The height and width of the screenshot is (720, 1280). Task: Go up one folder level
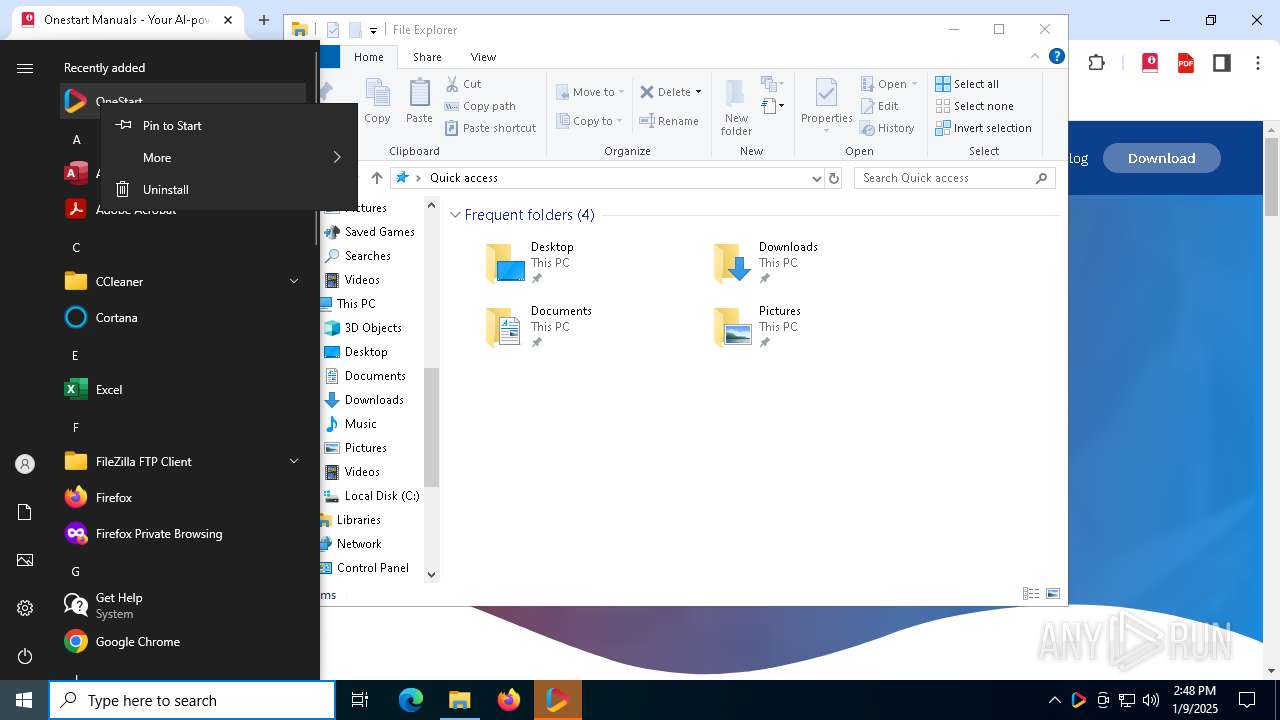click(x=376, y=178)
